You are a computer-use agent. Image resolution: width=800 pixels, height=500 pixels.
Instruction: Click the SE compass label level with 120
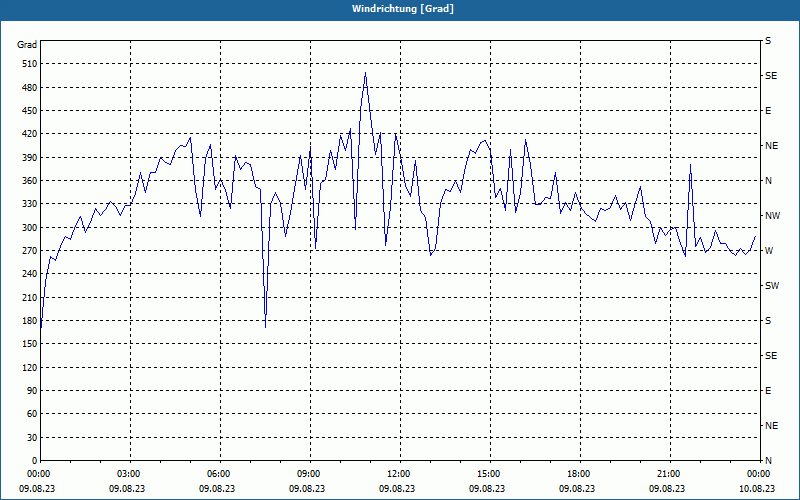tap(771, 356)
